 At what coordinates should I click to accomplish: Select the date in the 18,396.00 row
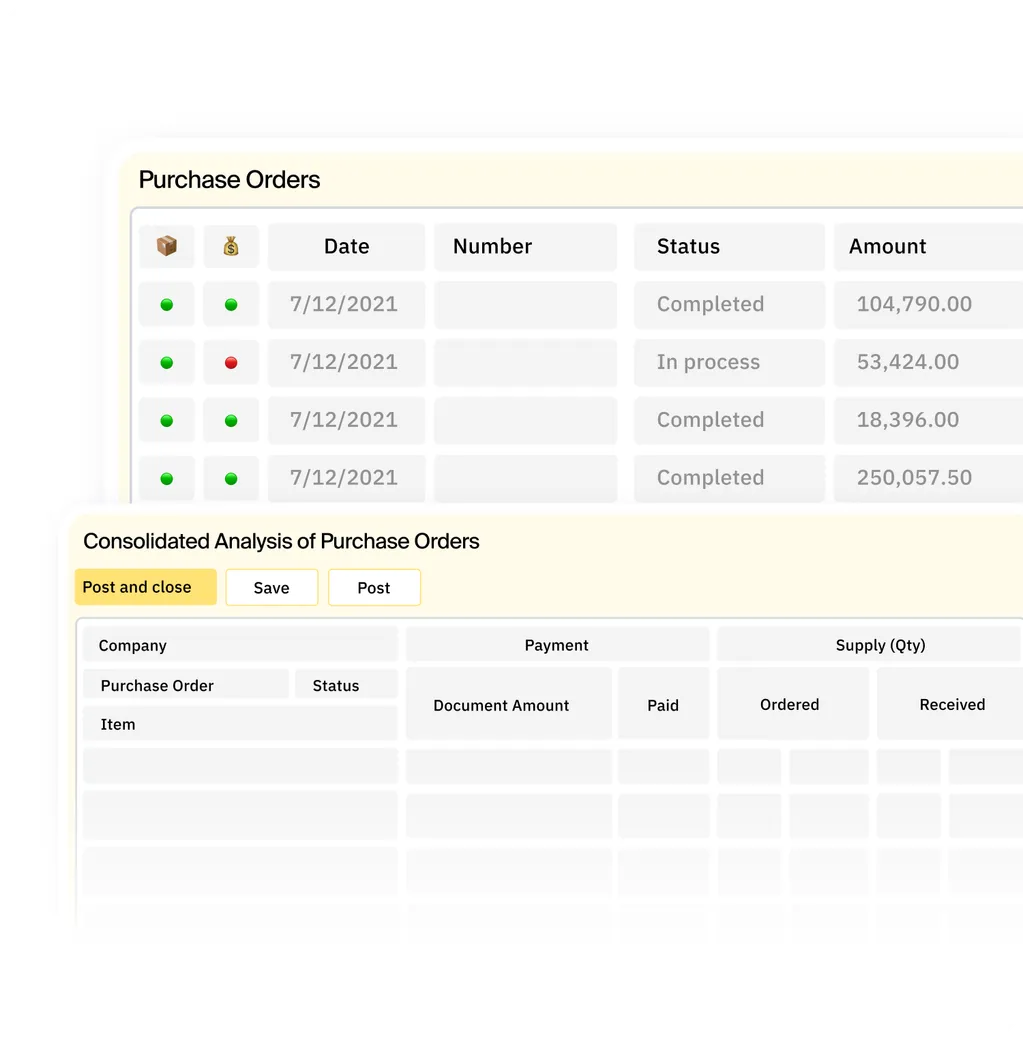[344, 420]
